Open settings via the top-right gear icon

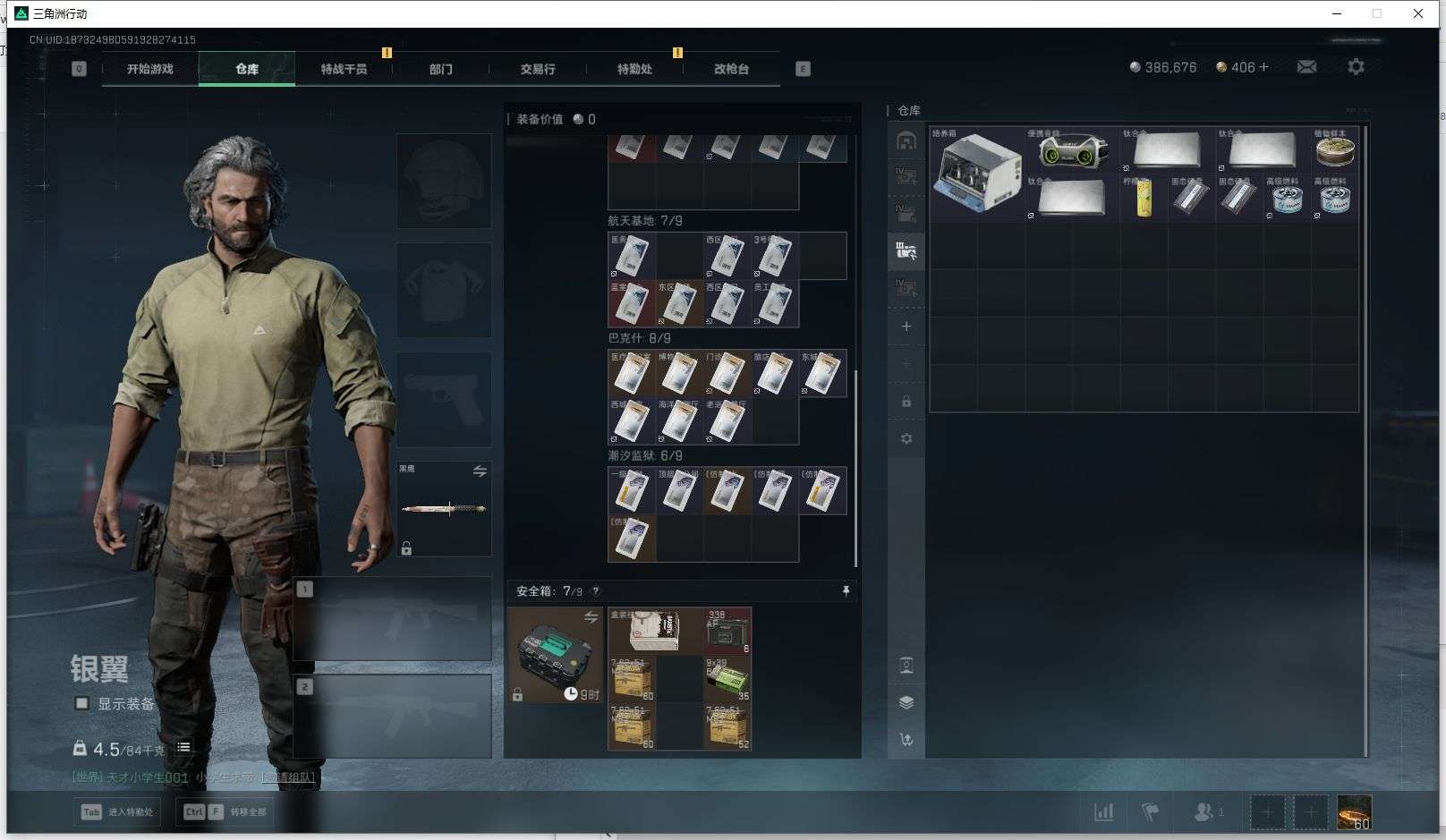1356,67
